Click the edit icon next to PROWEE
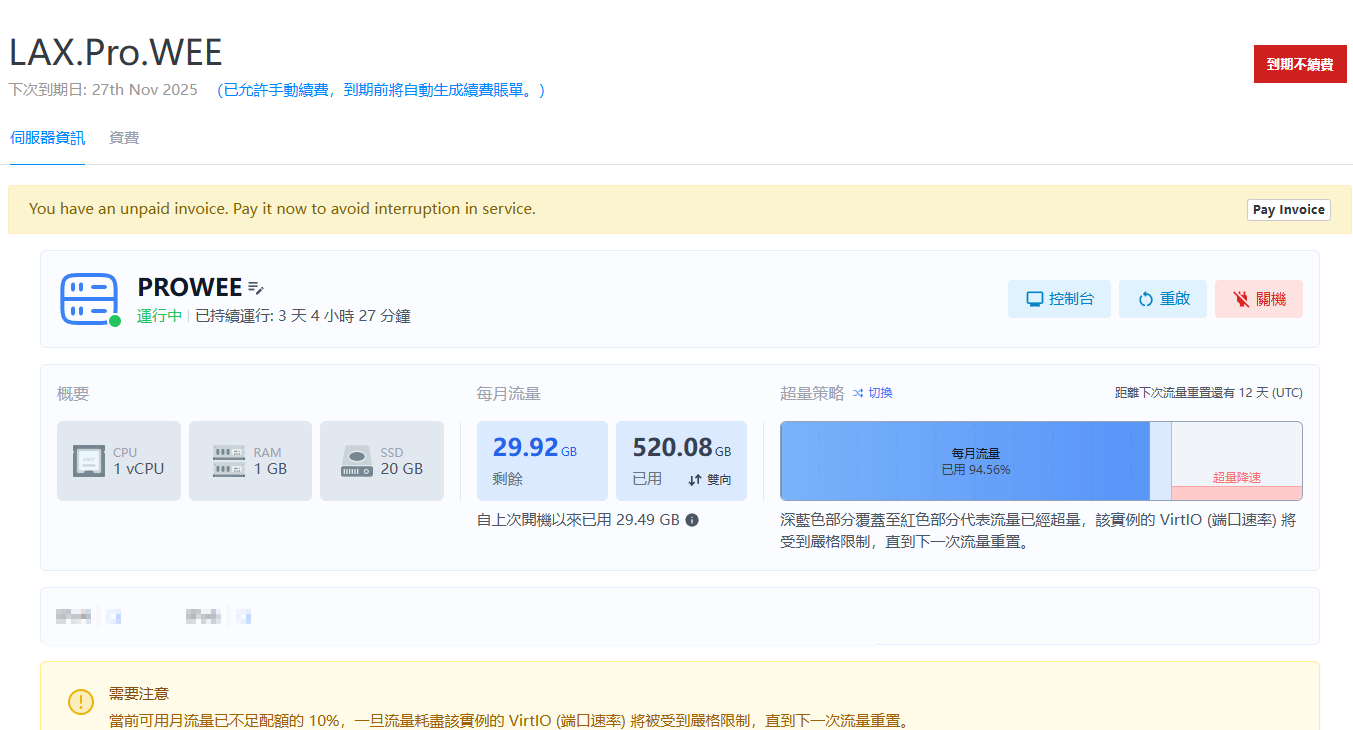Viewport: 1353px width, 730px height. coord(256,287)
